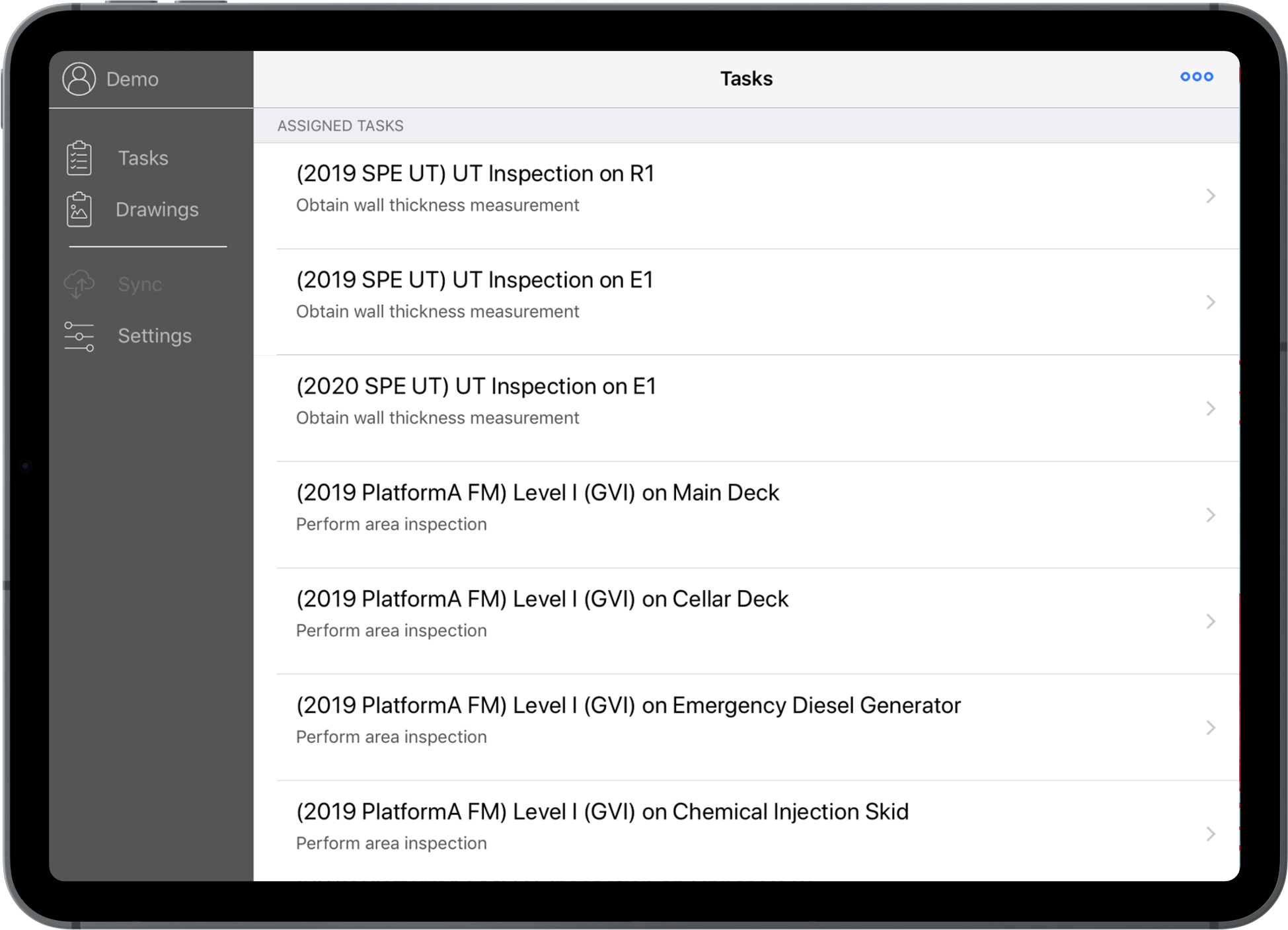Screen dimensions: 1288x930
Task: Click the Sync cloud icon
Action: pyautogui.click(x=79, y=284)
